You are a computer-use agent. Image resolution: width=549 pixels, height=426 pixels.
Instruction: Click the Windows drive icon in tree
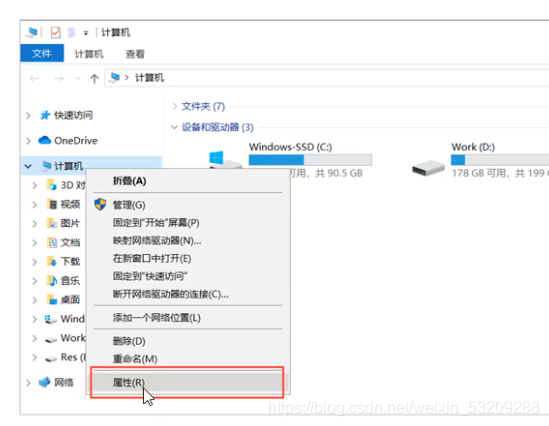coord(50,319)
